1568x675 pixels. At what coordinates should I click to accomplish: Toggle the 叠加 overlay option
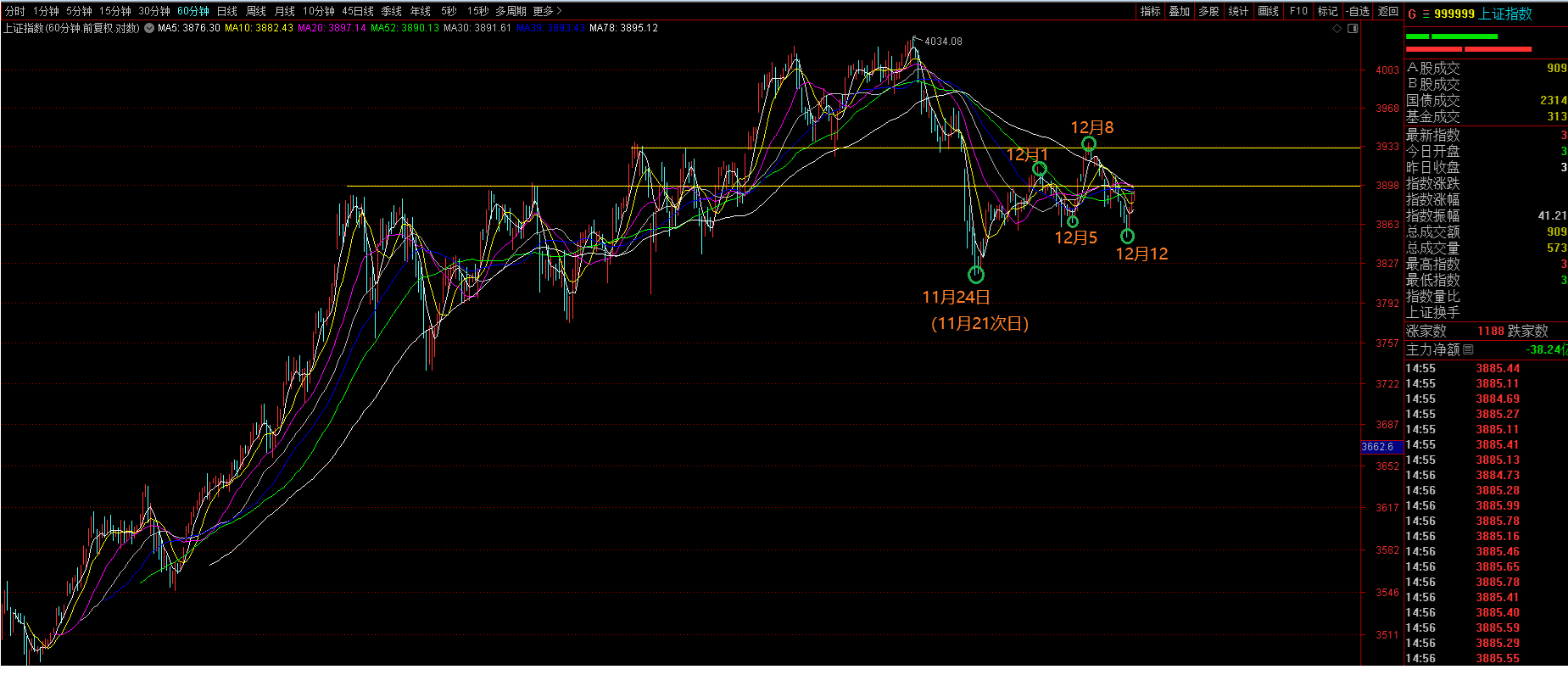pyautogui.click(x=1180, y=11)
